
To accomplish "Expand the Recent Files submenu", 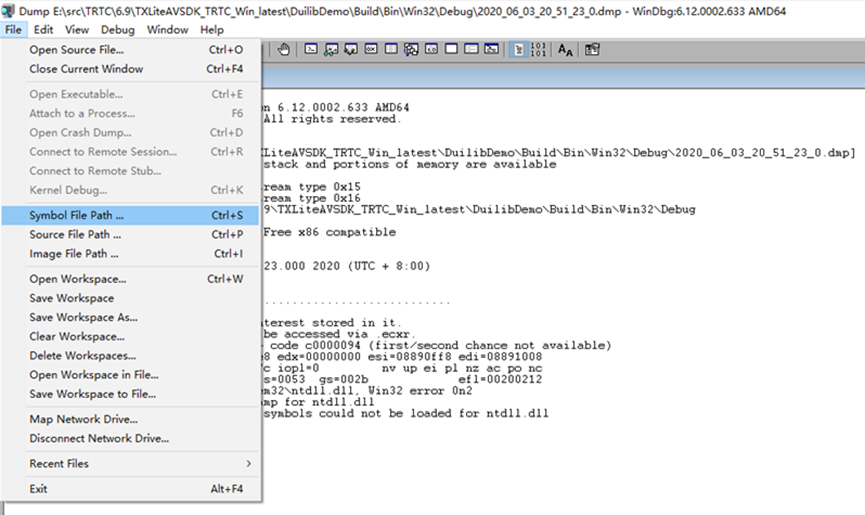I will pos(131,464).
